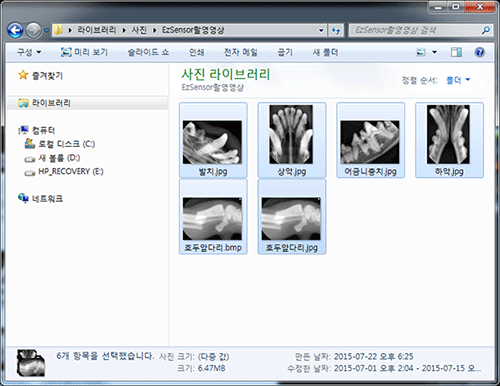Click the stacked preview icon in details pane
Image resolution: width=500 pixels, height=386 pixels.
click(x=31, y=363)
